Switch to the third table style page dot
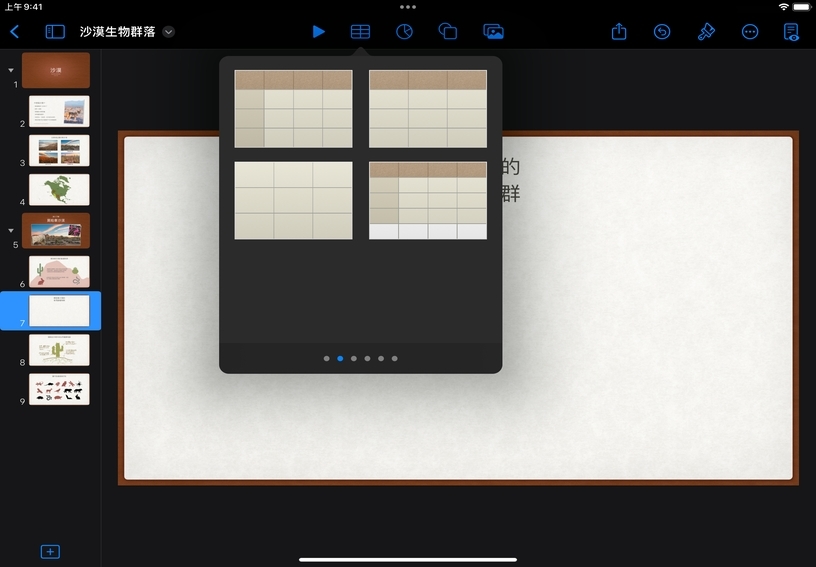 coord(354,358)
